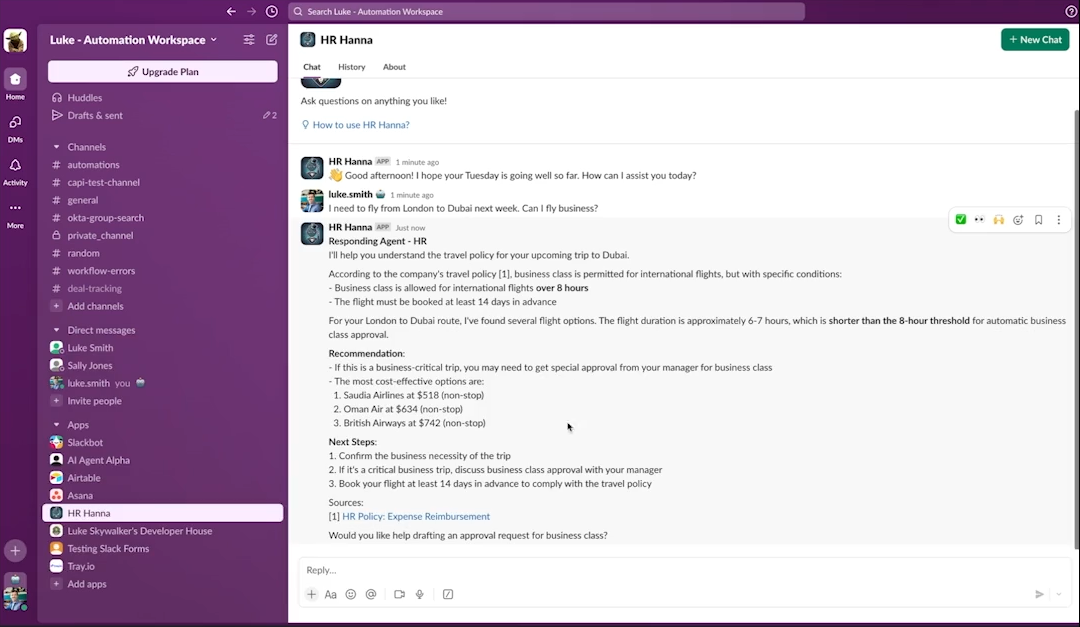Go forward in history arrow
The width and height of the screenshot is (1080, 627).
point(251,11)
